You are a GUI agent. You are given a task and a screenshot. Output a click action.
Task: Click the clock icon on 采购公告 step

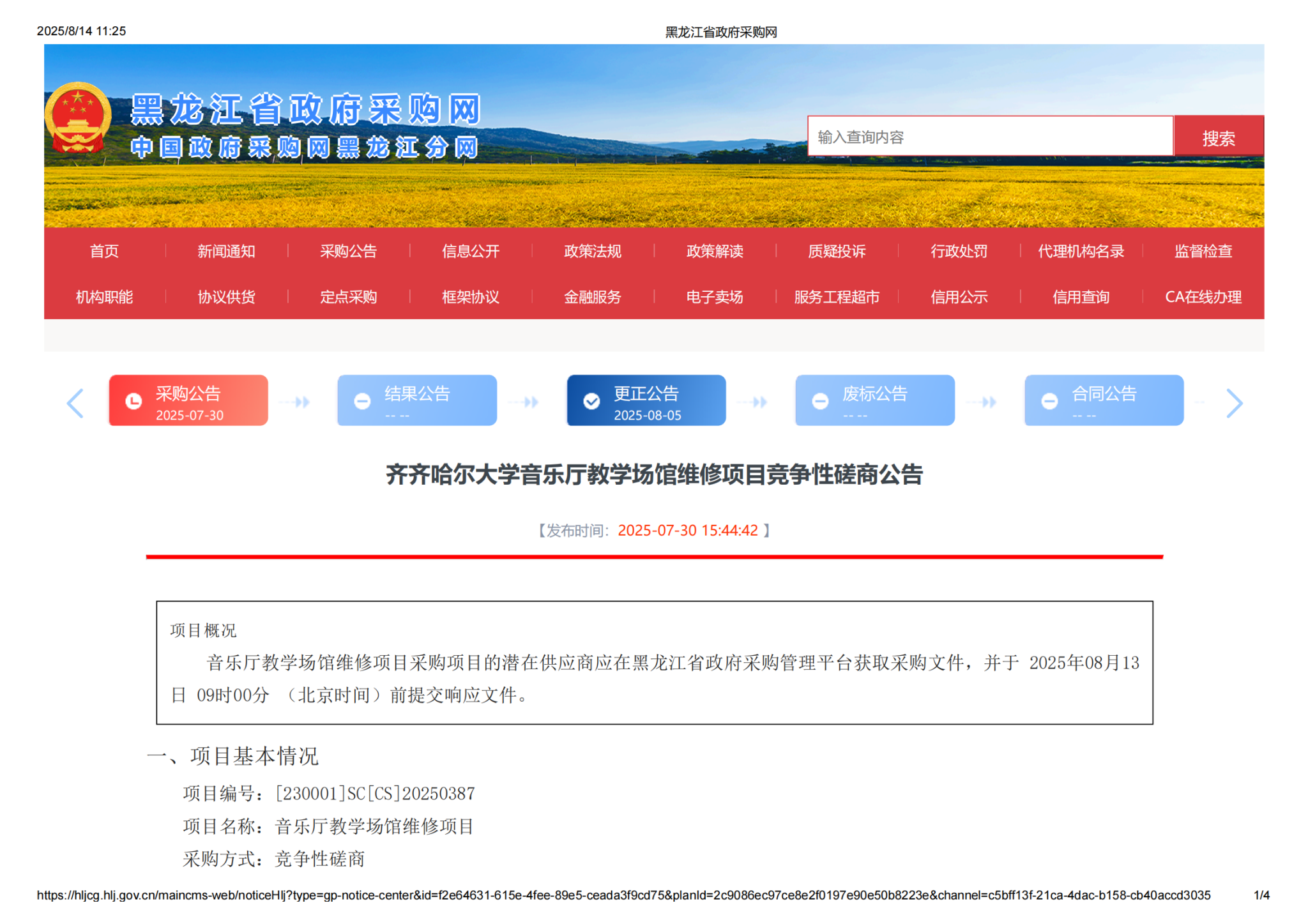click(133, 401)
